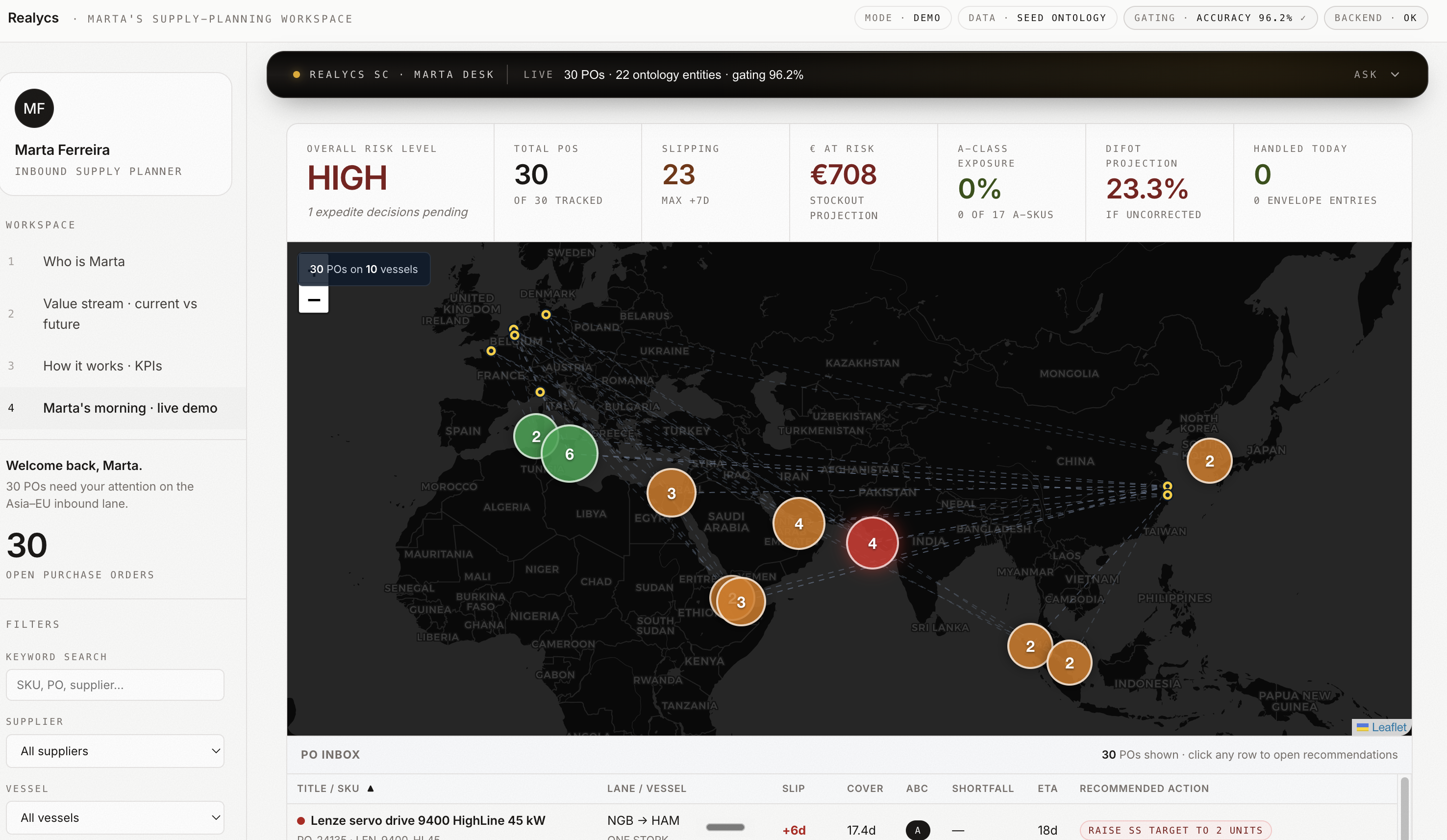This screenshot has height=840, width=1447.
Task: Click yellow port ring above Italy
Action: coord(540,392)
